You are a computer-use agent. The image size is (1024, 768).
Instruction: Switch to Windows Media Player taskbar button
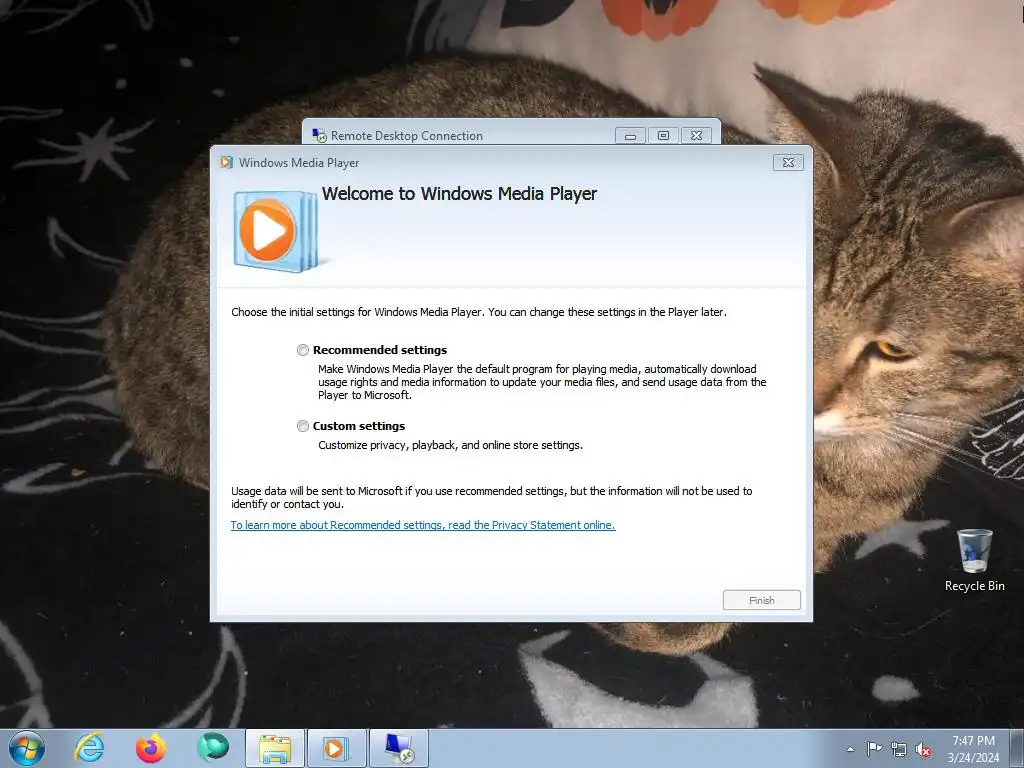[337, 748]
